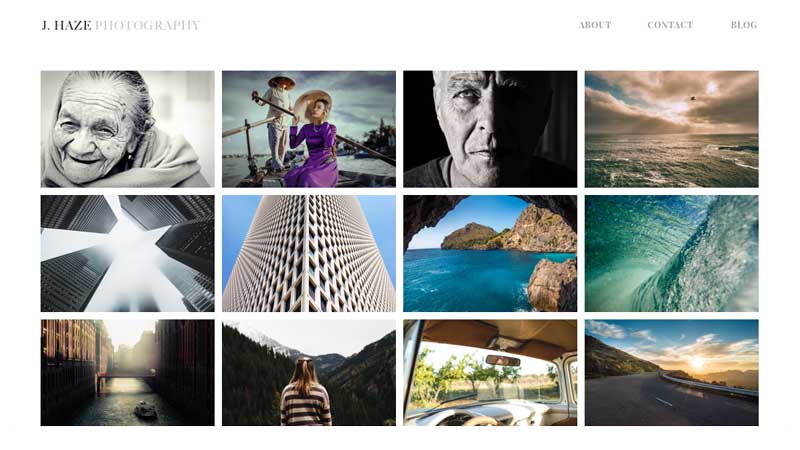800x450 pixels.
Task: Open the smiling elderly woman portrait
Action: tap(128, 129)
